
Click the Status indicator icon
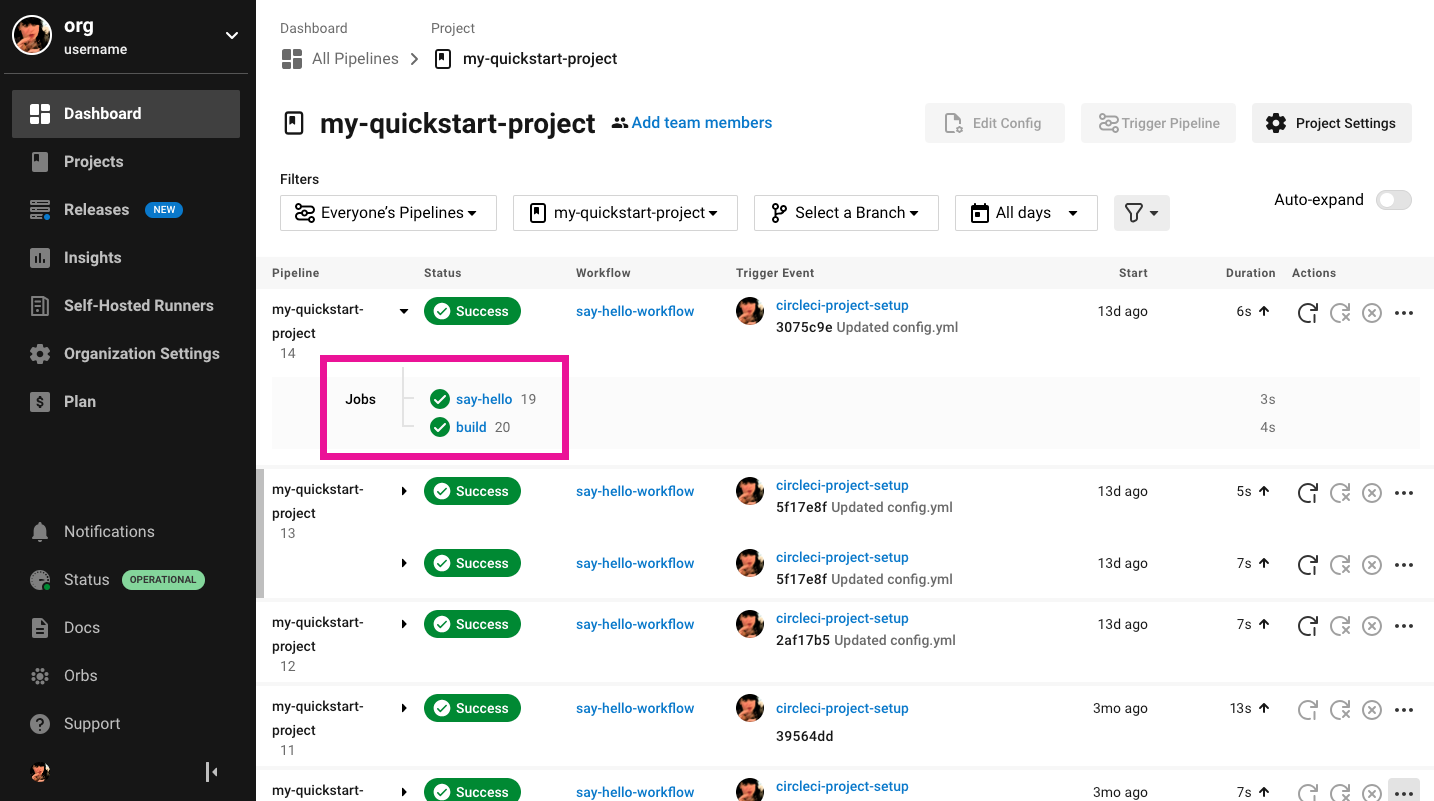tap(40, 580)
